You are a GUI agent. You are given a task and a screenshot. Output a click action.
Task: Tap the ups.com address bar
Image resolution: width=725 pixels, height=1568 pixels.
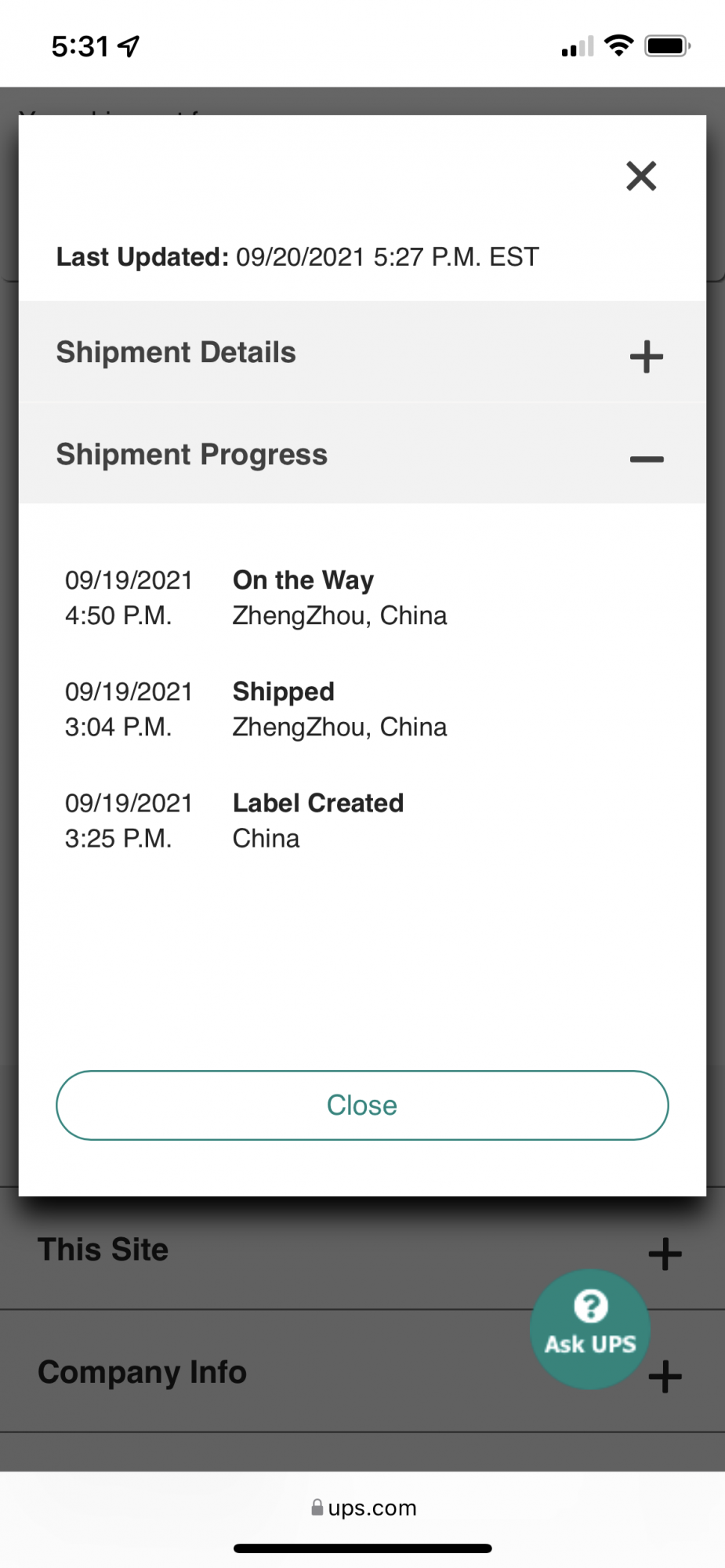coord(372,1508)
